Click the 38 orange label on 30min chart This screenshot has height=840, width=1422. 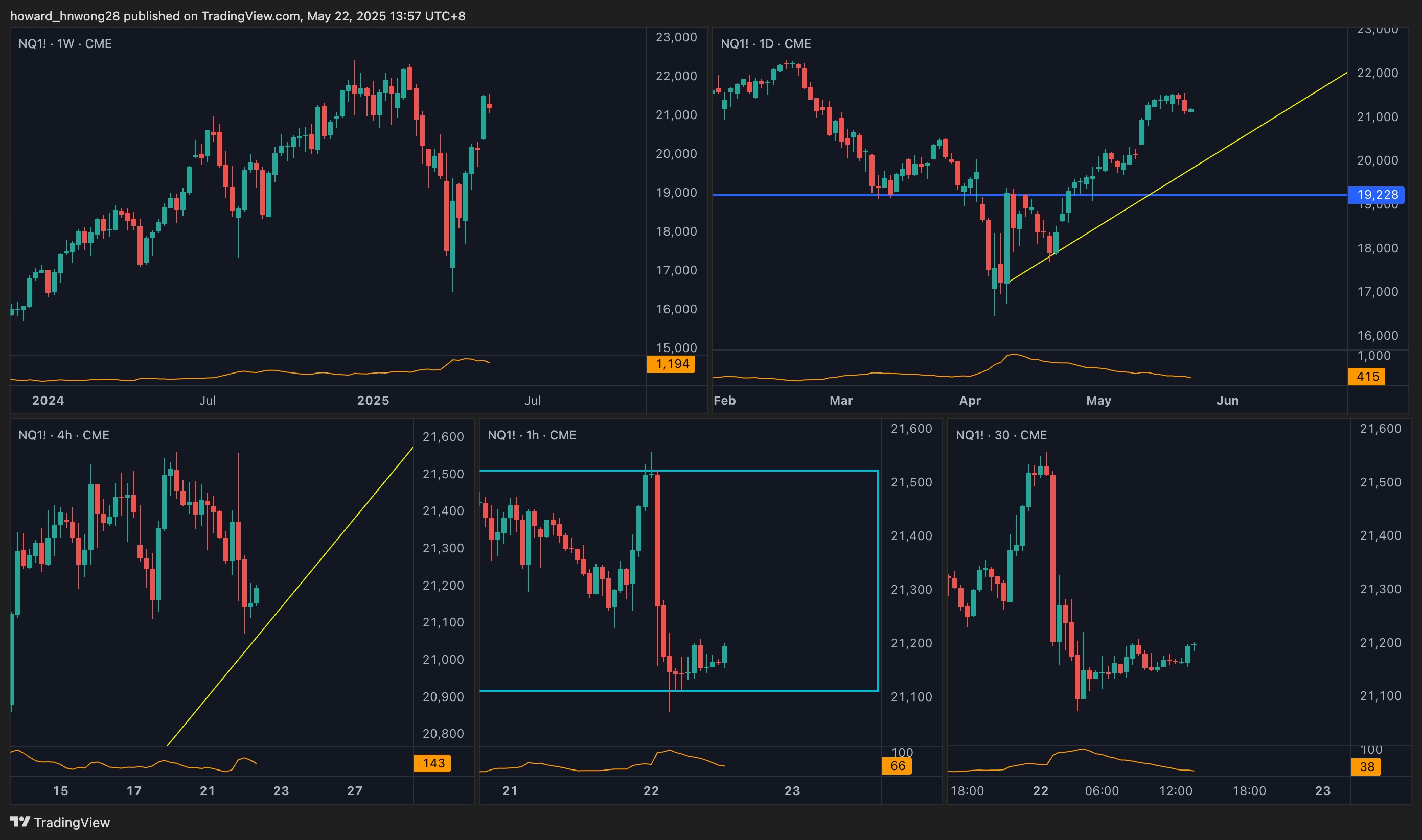coord(1366,767)
